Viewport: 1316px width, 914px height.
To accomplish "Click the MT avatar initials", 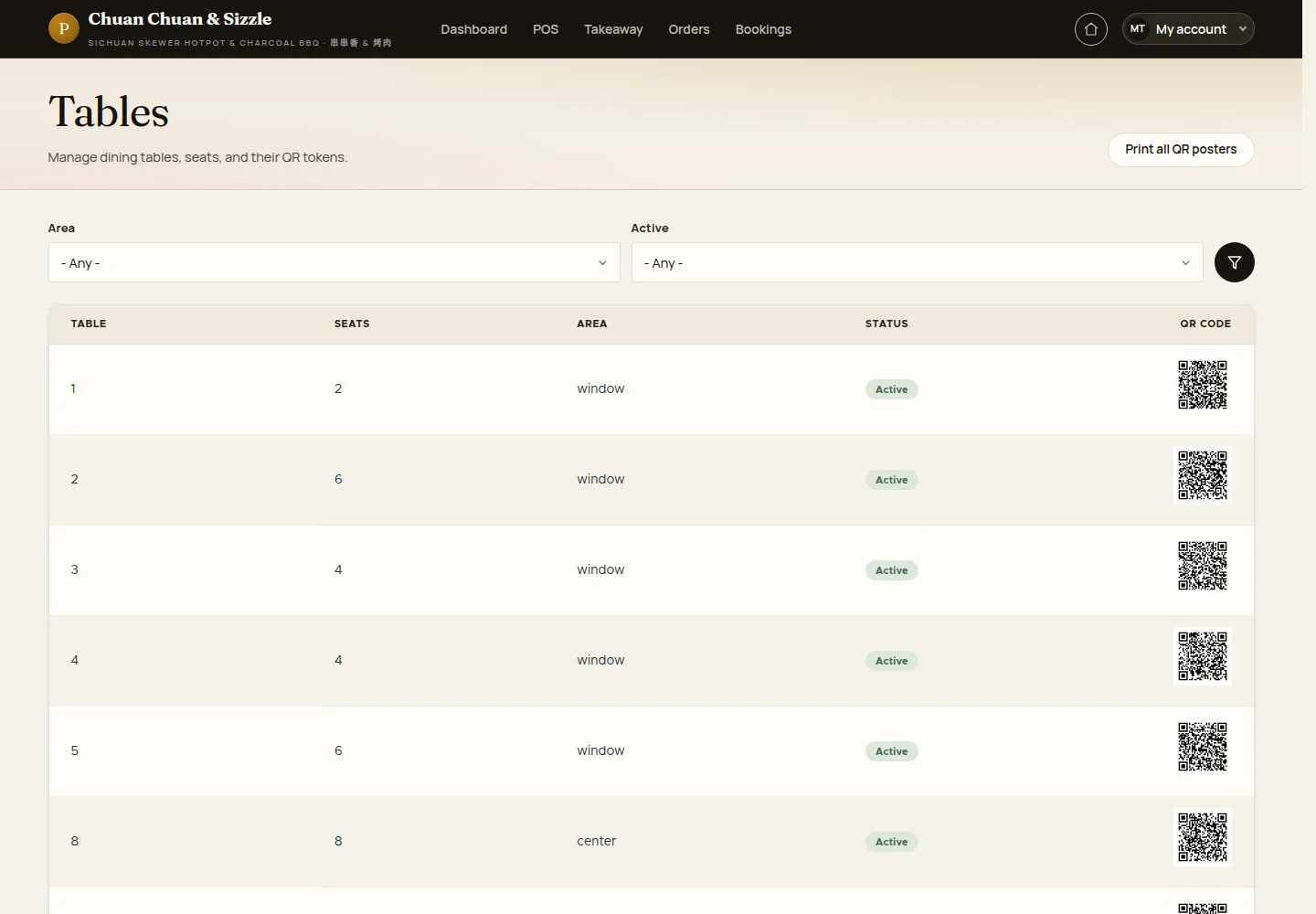I will pos(1137,29).
